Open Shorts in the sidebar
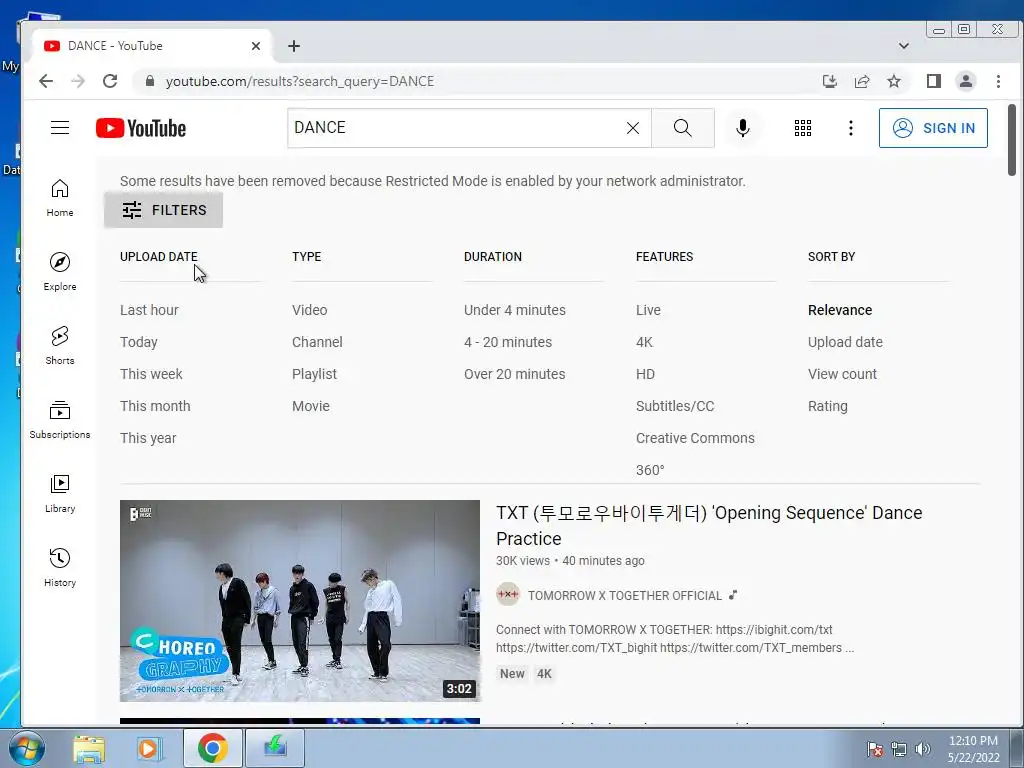This screenshot has width=1024, height=768. coord(60,345)
